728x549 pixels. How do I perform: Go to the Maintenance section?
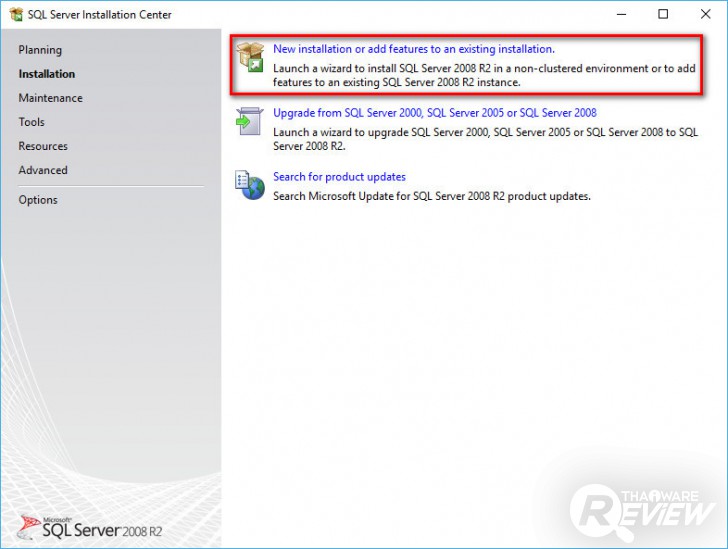51,98
